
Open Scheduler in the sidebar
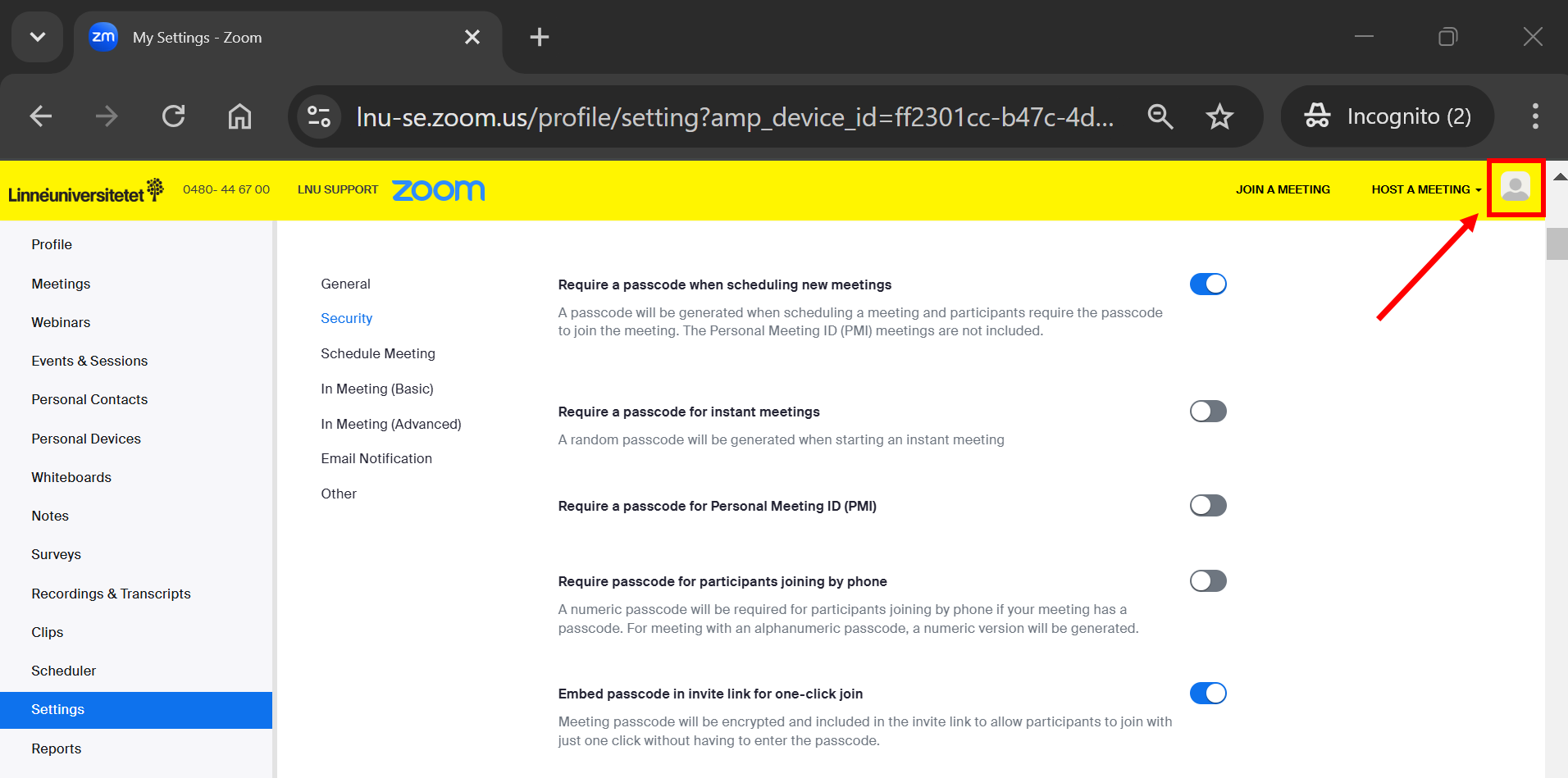[63, 671]
